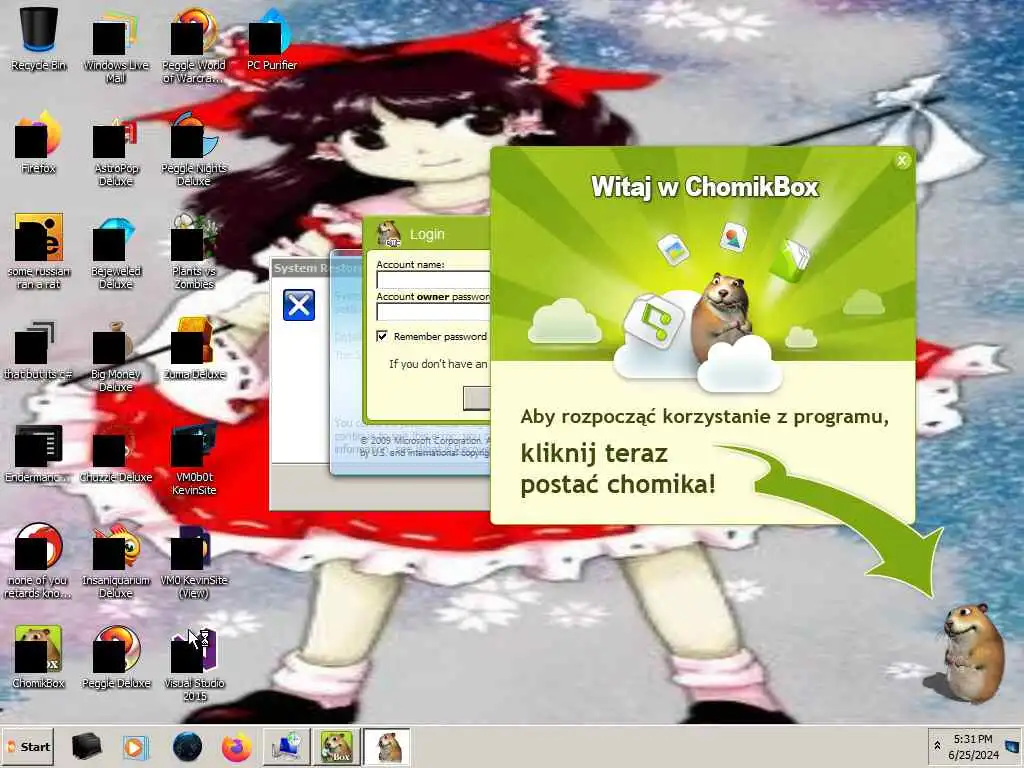
Task: Click the Account name input field
Action: pyautogui.click(x=433, y=280)
